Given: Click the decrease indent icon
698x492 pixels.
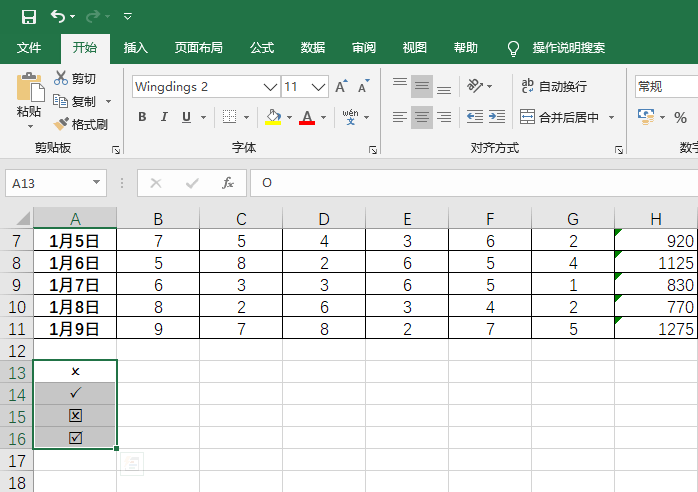Looking at the screenshot, I should coord(475,117).
